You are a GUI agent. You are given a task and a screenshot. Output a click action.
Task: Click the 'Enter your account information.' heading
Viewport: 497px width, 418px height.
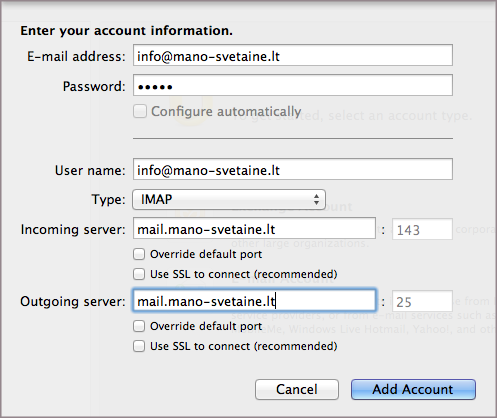[126, 30]
